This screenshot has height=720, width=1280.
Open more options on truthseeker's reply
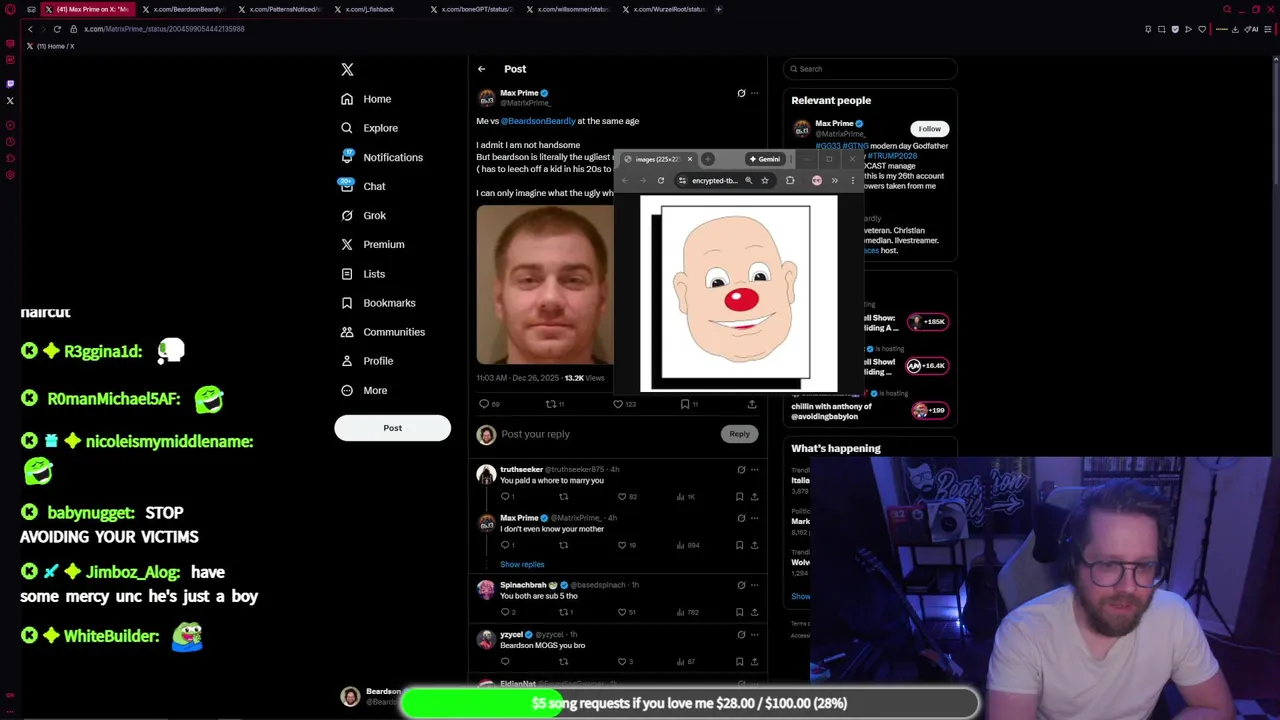click(x=754, y=469)
